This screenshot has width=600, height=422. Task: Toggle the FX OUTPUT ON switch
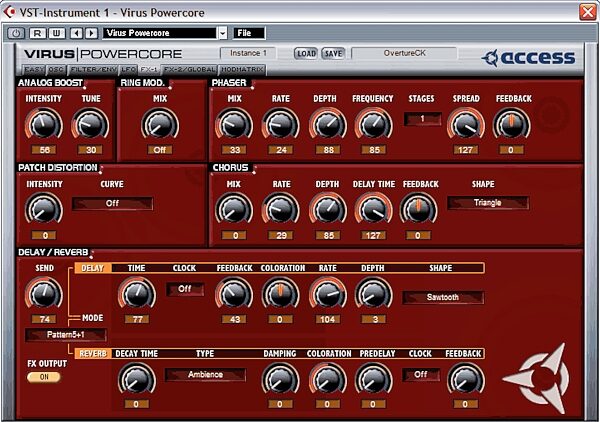tap(44, 377)
